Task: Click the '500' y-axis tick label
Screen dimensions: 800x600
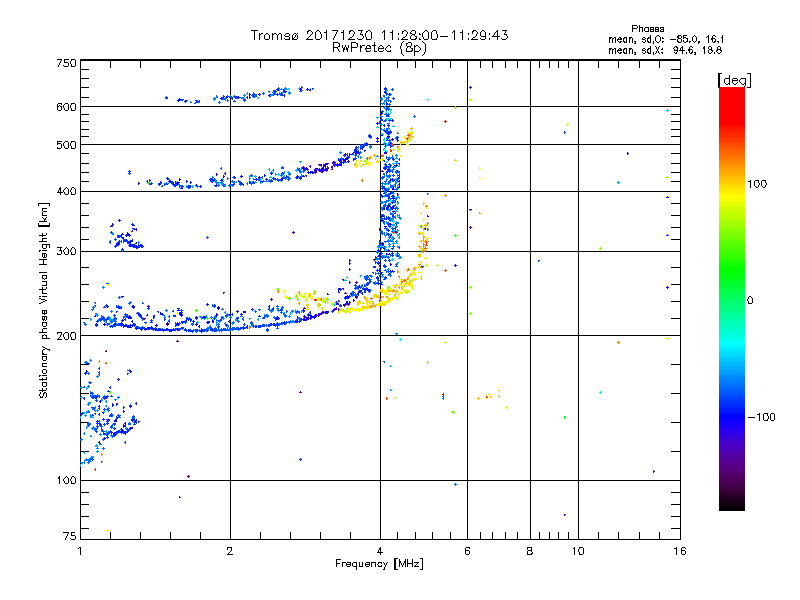Action: [66, 145]
